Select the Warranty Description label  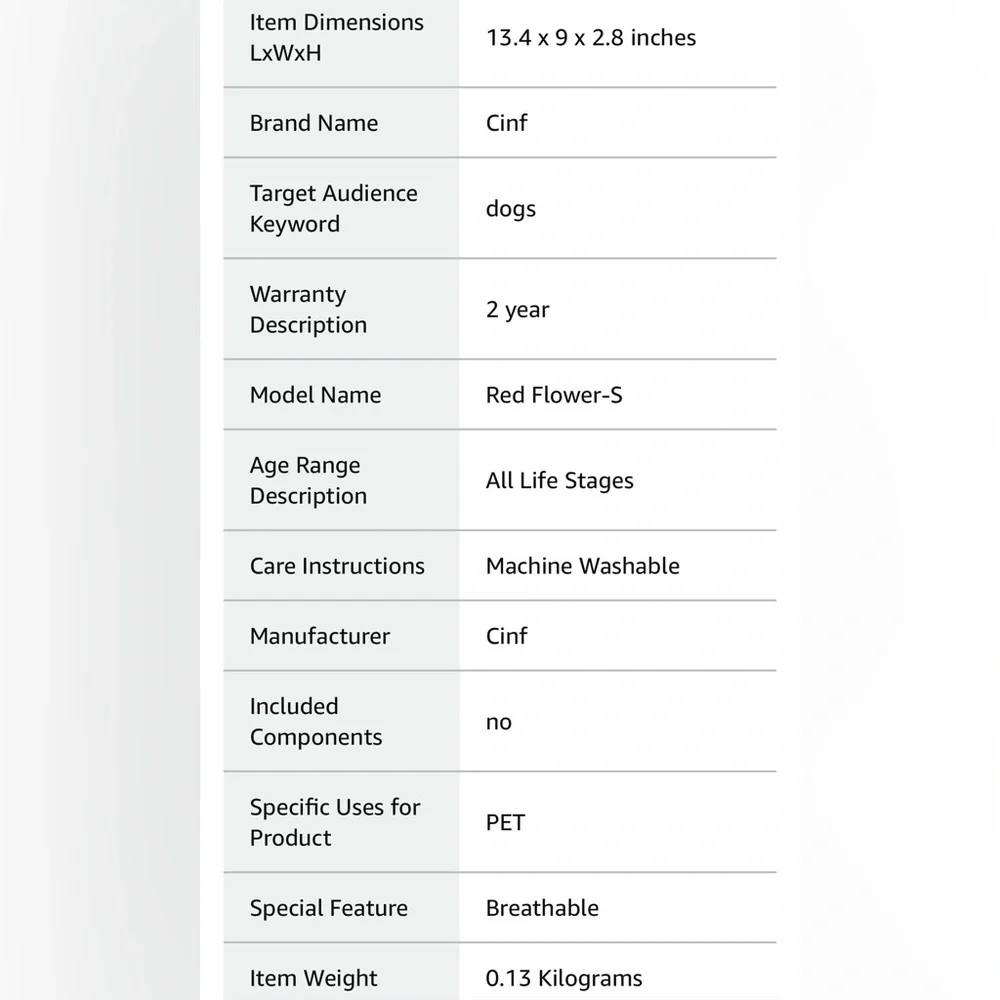[308, 309]
